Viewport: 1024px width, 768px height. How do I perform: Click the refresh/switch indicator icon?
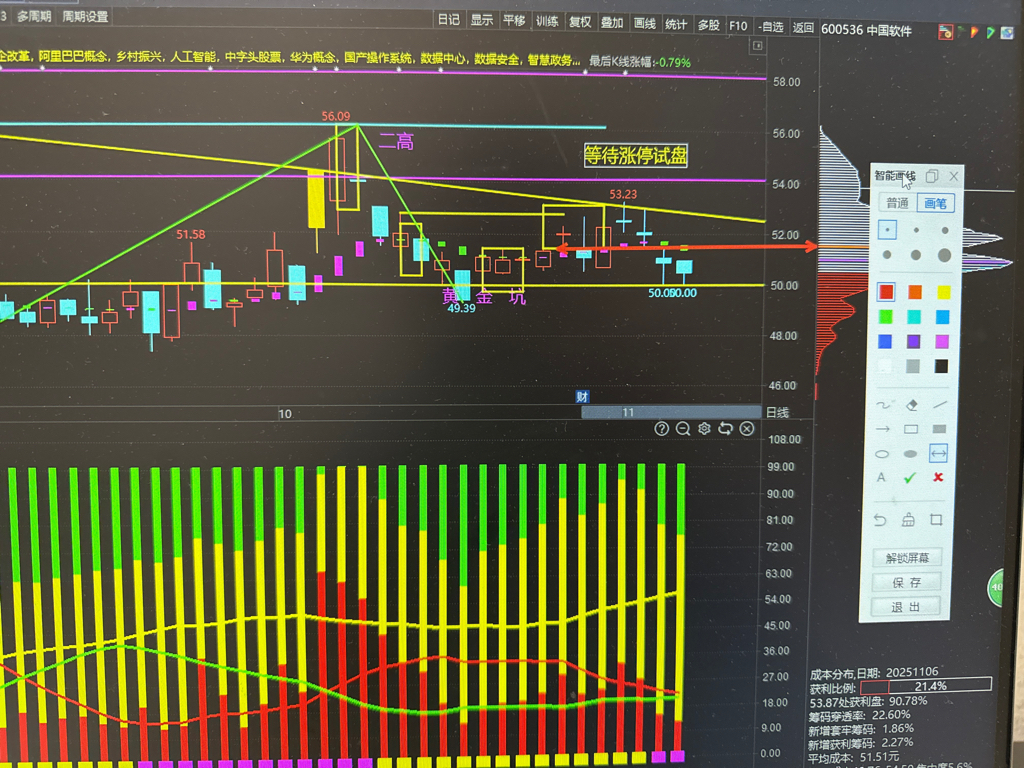(x=726, y=428)
